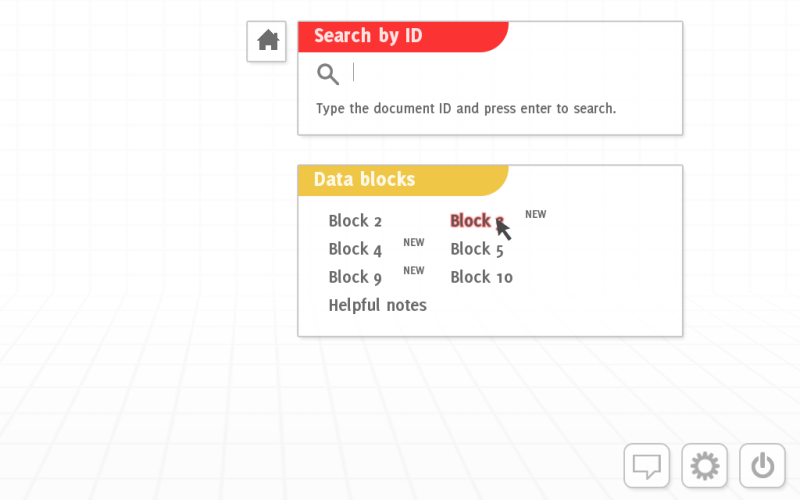Open Block 4
The image size is (800, 500).
[x=355, y=249]
